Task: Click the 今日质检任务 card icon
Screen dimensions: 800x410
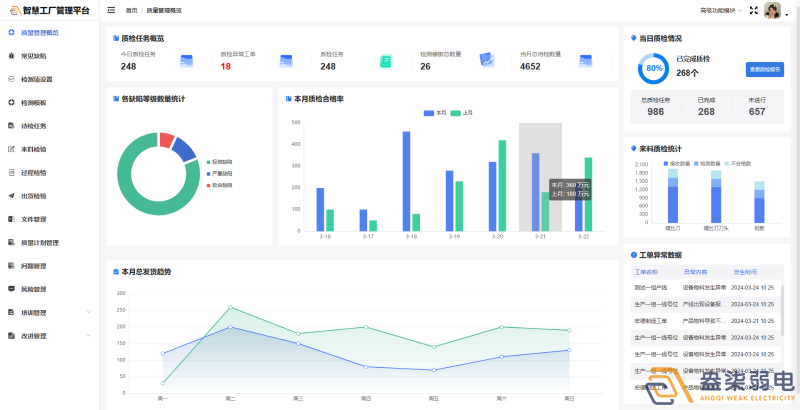Action: pyautogui.click(x=186, y=61)
